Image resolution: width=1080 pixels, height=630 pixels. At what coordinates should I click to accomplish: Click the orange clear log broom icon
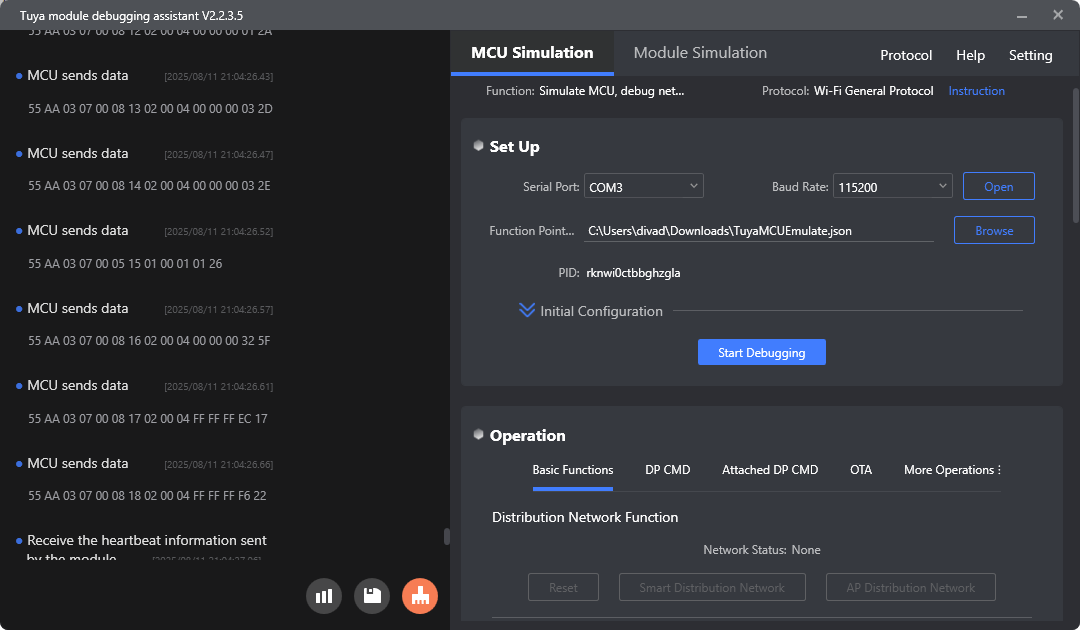[420, 596]
